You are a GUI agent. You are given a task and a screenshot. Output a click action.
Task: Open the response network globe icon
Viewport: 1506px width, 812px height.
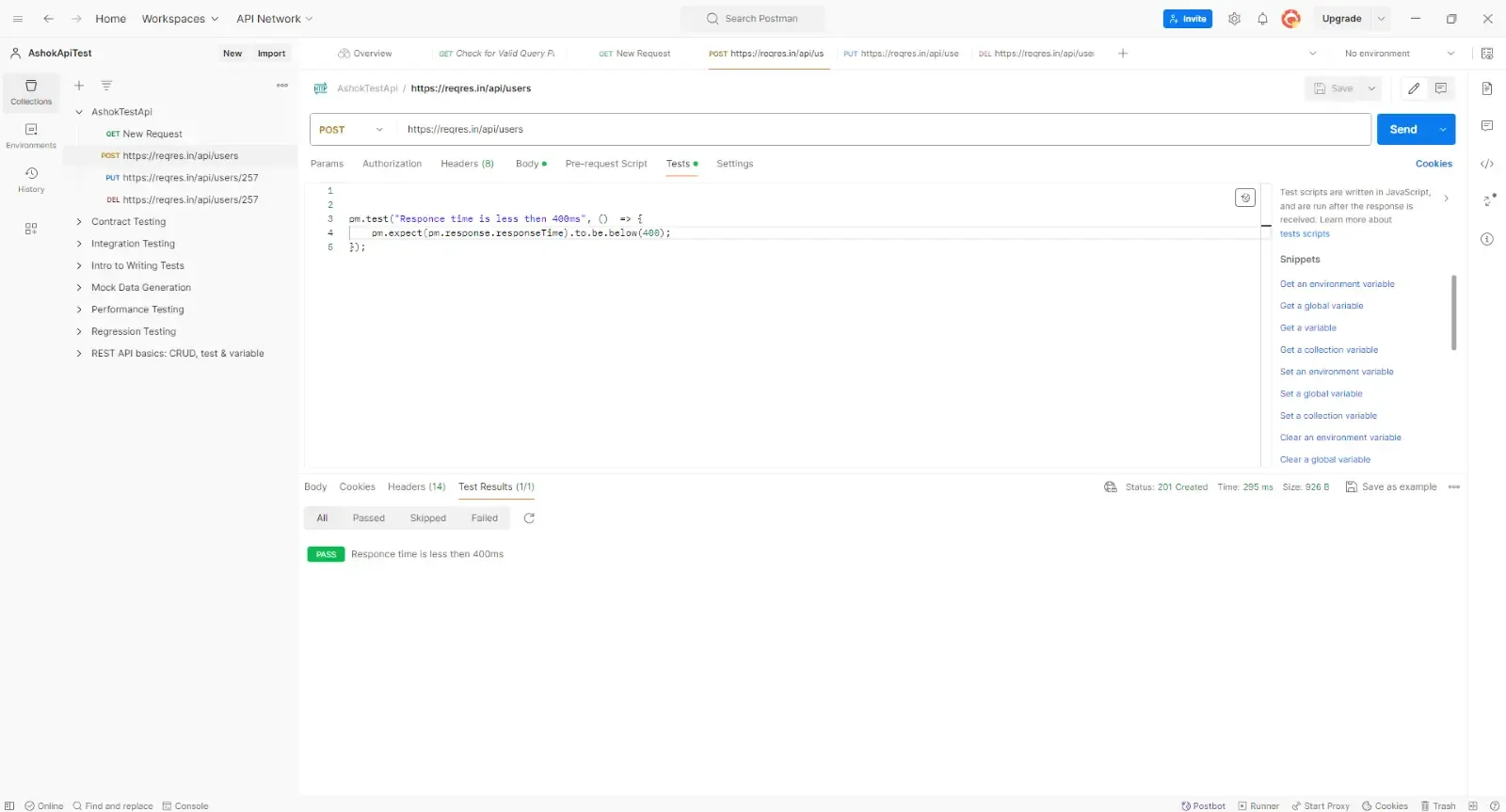pos(1111,487)
